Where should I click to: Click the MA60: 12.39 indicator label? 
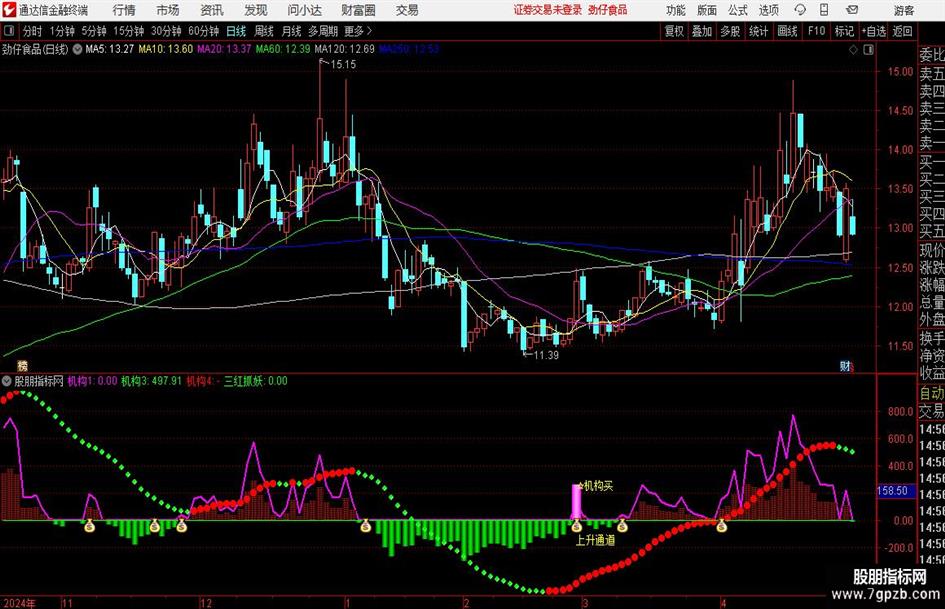[283, 49]
